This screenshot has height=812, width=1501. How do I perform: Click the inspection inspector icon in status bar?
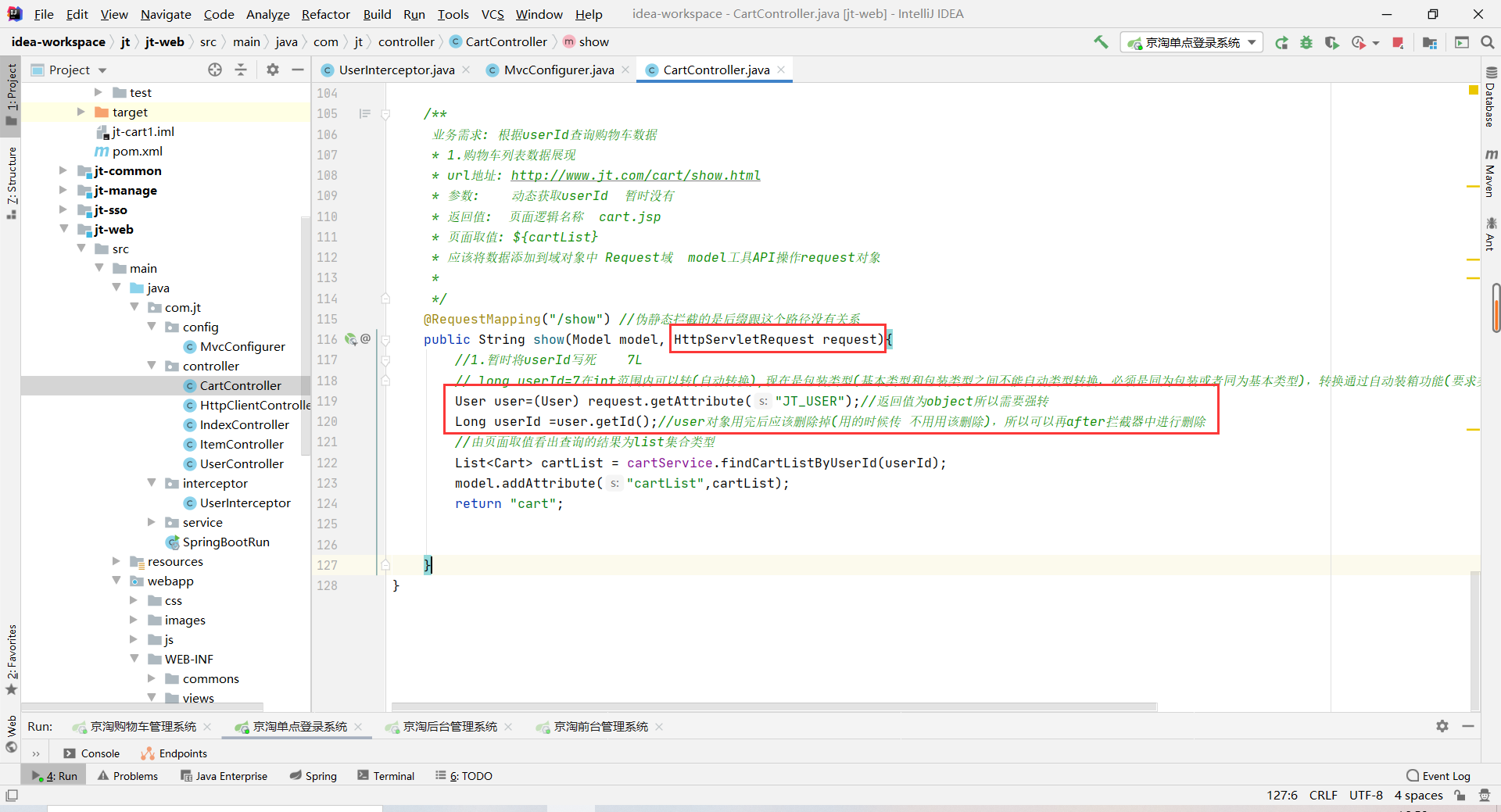pyautogui.click(x=1484, y=796)
